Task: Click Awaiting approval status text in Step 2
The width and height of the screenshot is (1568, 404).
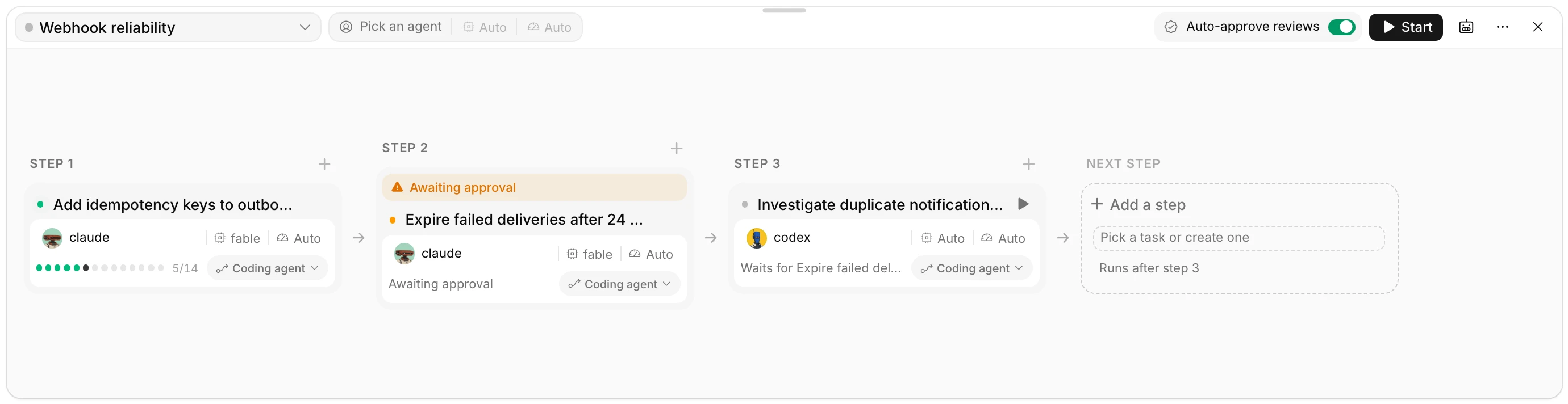Action: (440, 284)
